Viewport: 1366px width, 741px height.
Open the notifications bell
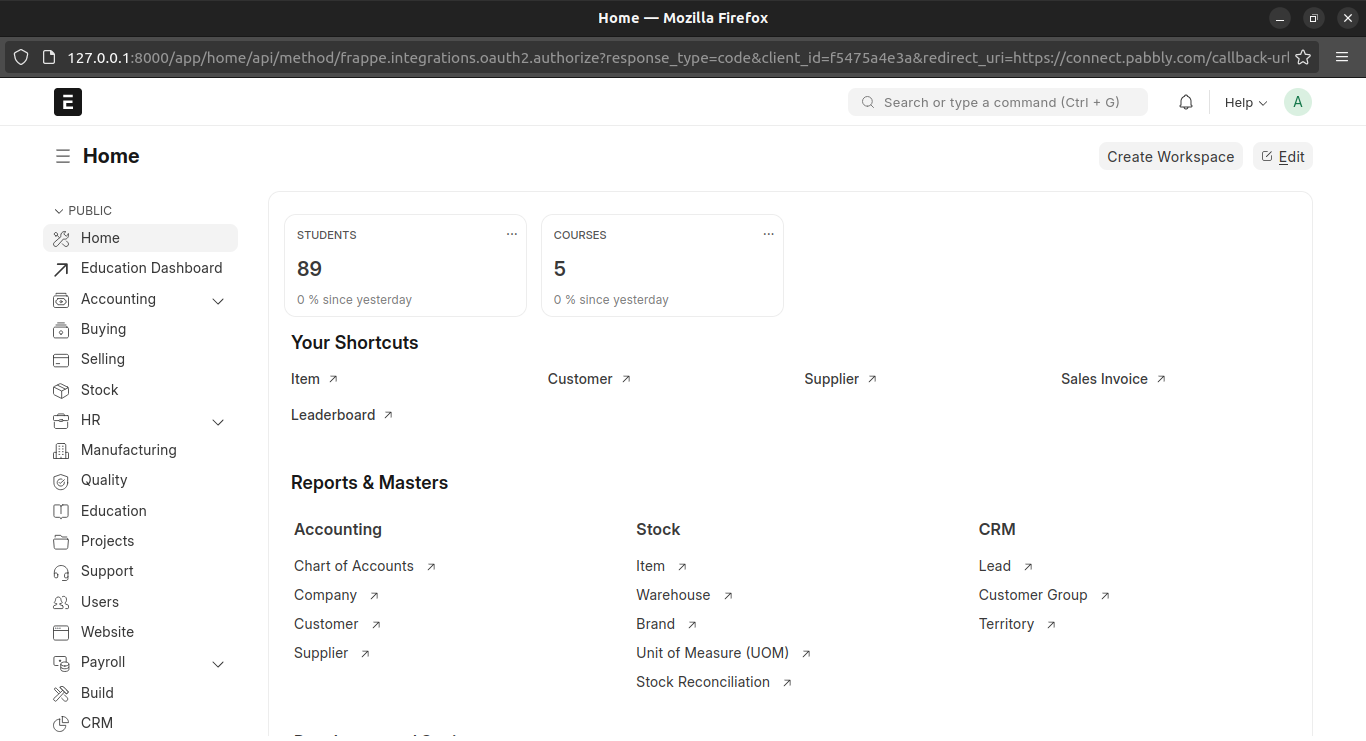click(x=1186, y=102)
